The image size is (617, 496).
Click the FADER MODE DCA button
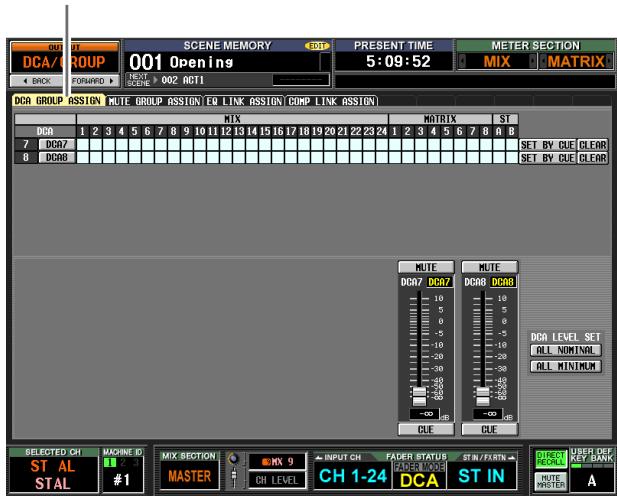point(419,476)
